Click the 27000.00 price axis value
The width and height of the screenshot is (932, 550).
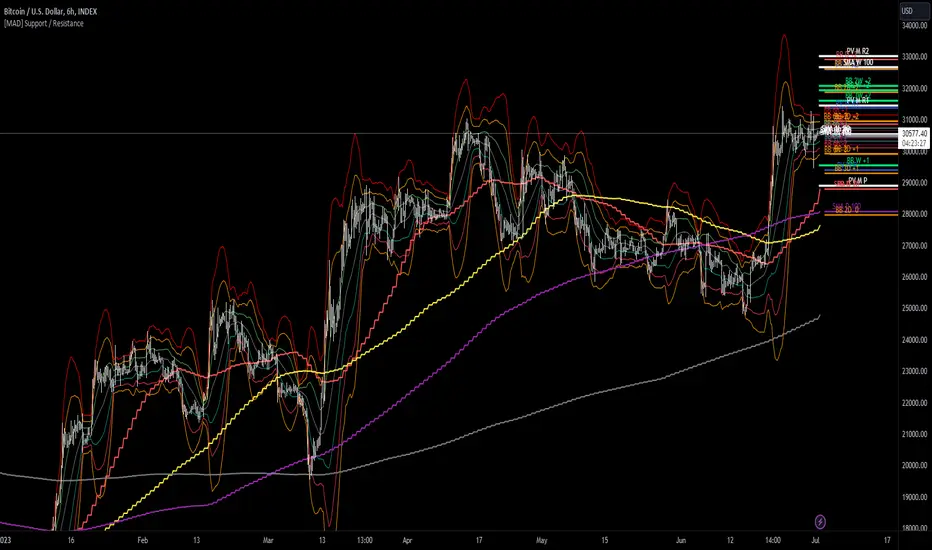(x=914, y=246)
